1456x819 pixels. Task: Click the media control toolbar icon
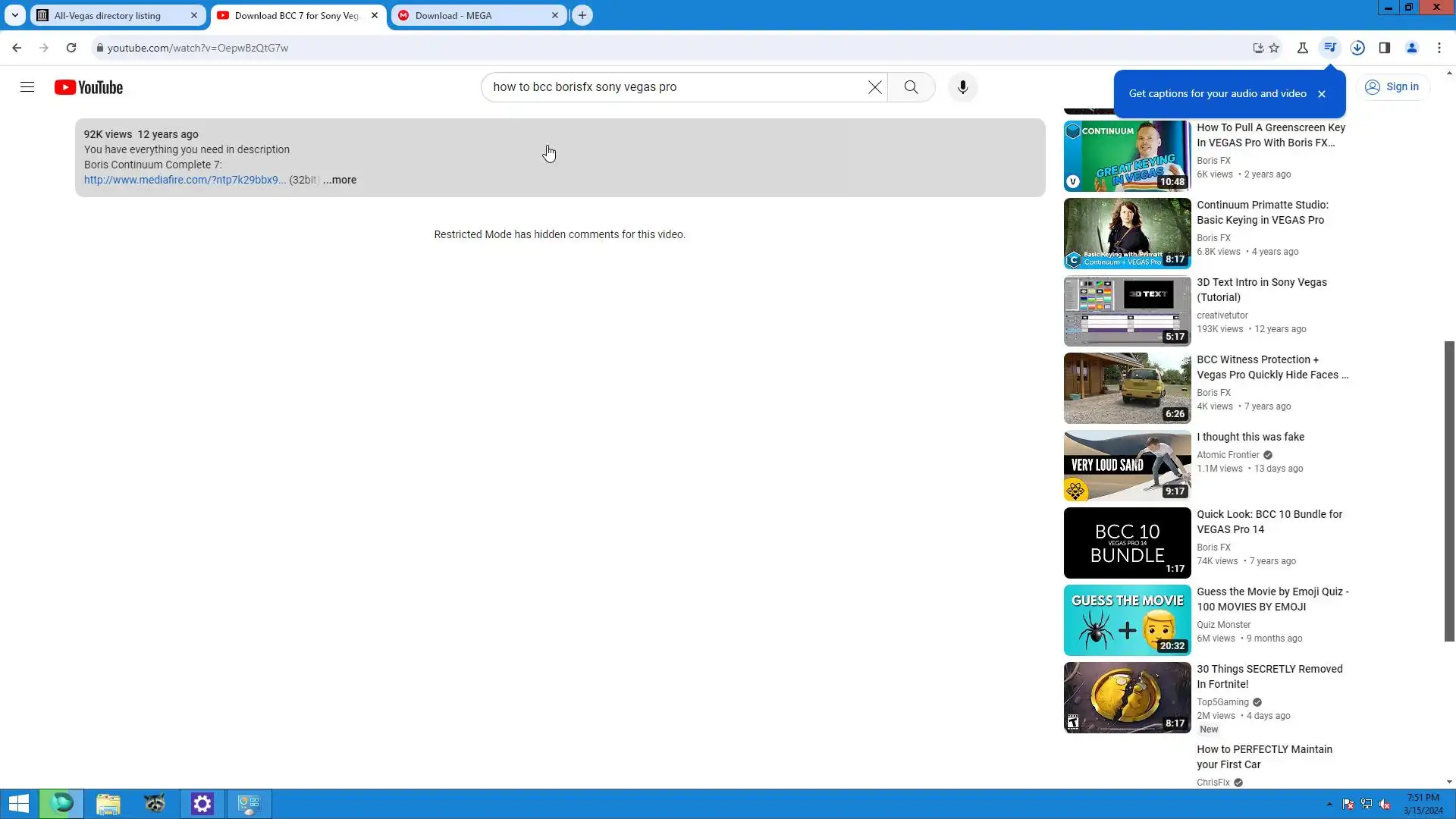1329,48
